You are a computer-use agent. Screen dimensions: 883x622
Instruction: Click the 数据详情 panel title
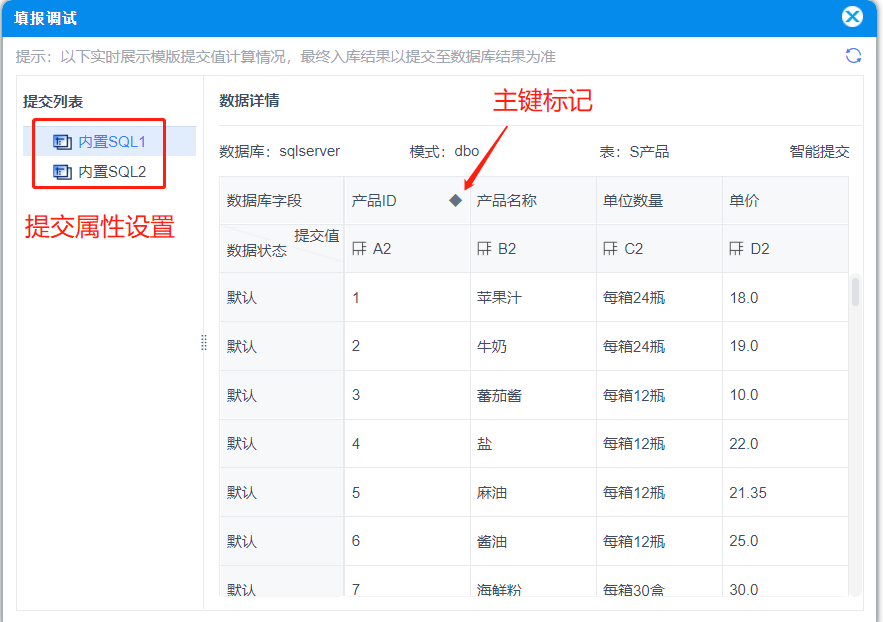(249, 101)
